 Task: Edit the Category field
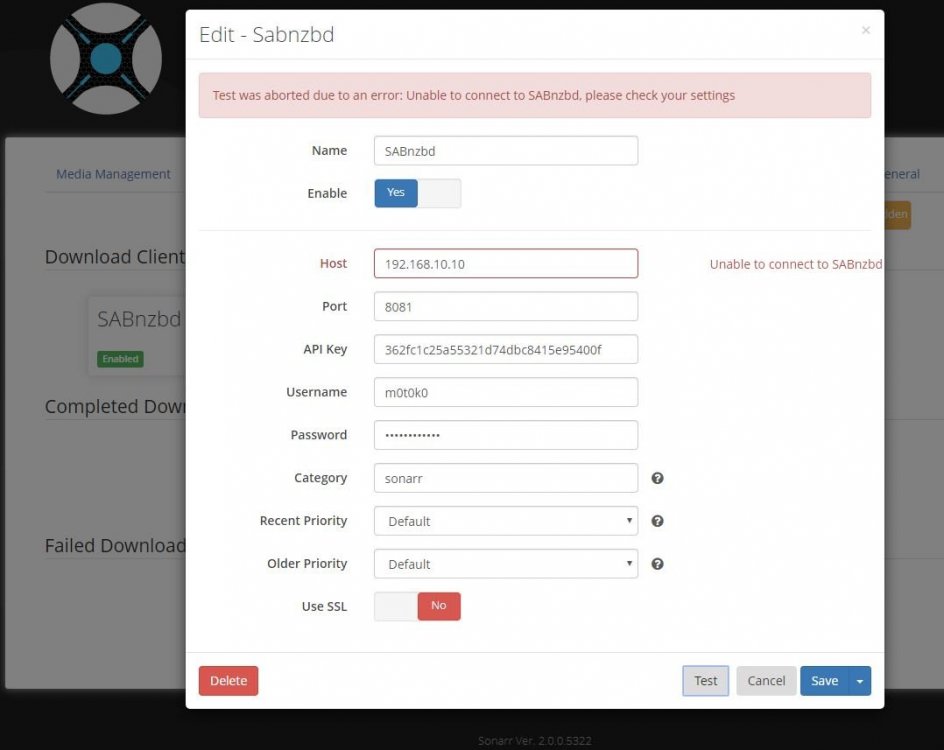pos(506,478)
